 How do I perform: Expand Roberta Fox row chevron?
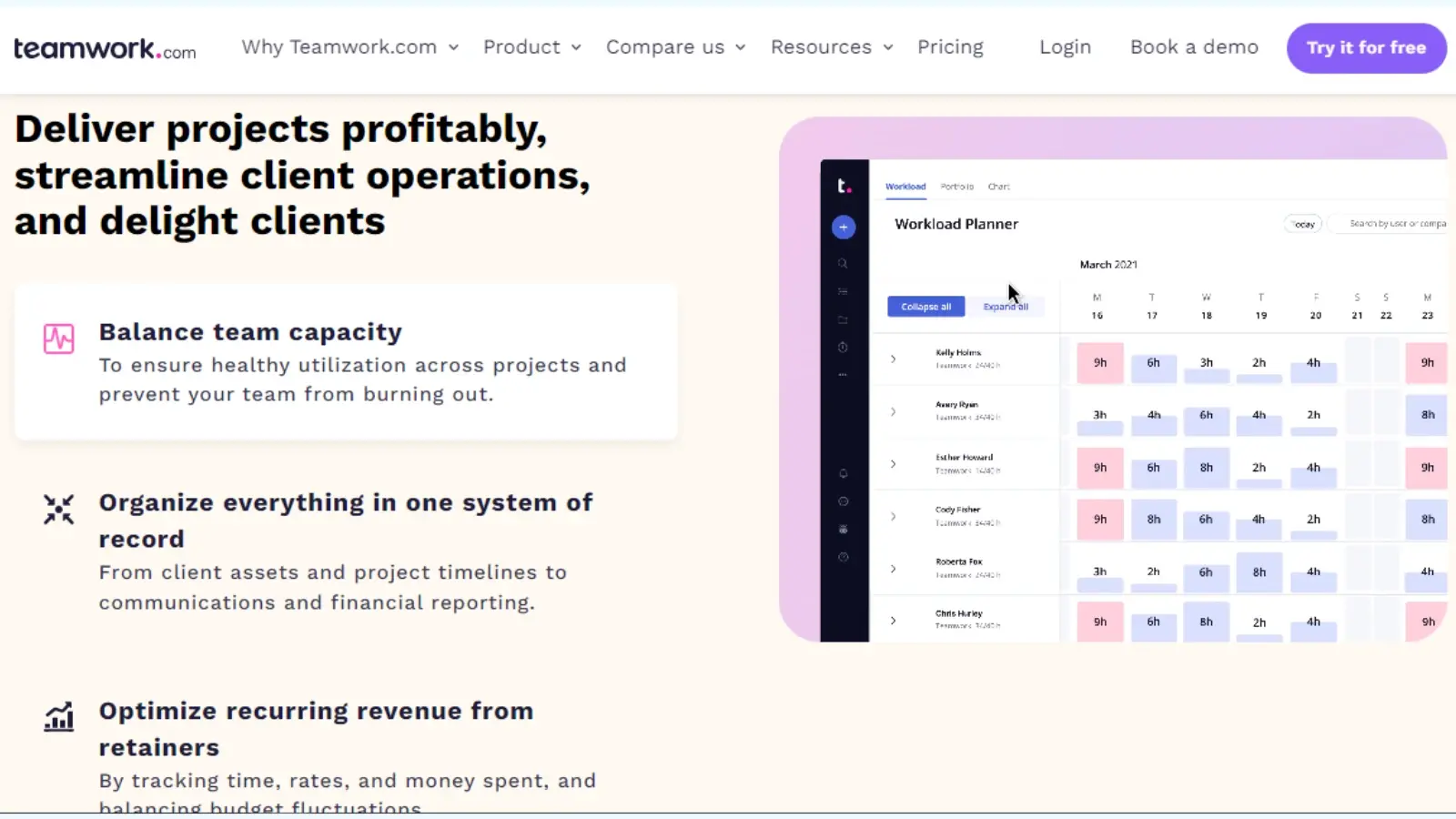(893, 569)
